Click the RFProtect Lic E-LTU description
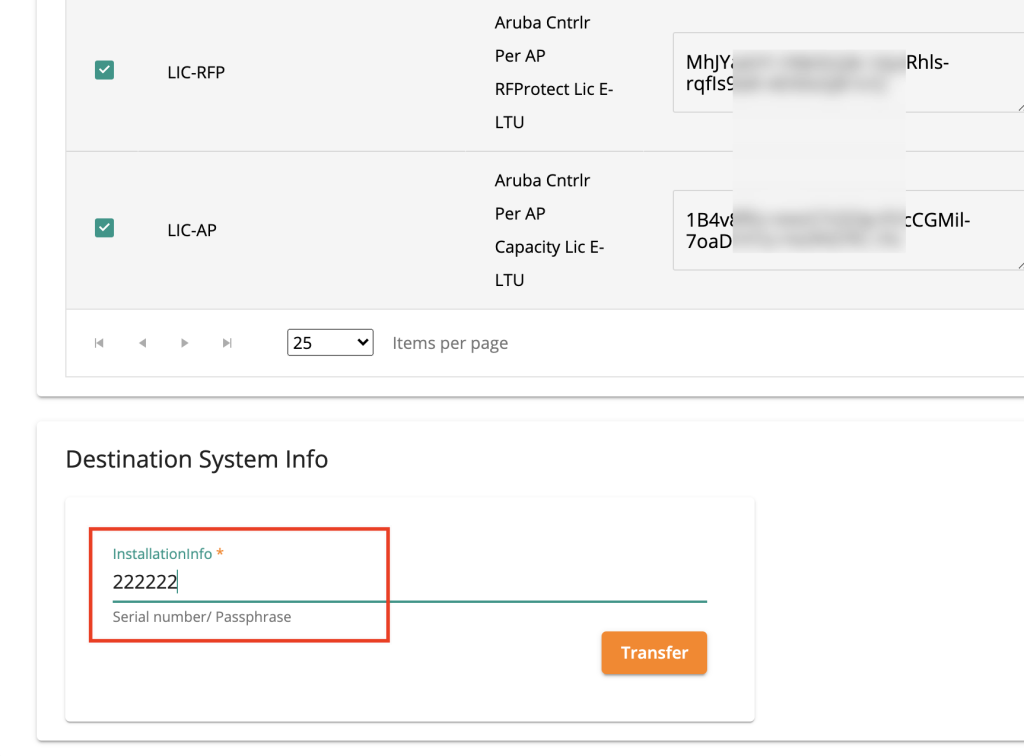The width and height of the screenshot is (1024, 756). tap(553, 89)
